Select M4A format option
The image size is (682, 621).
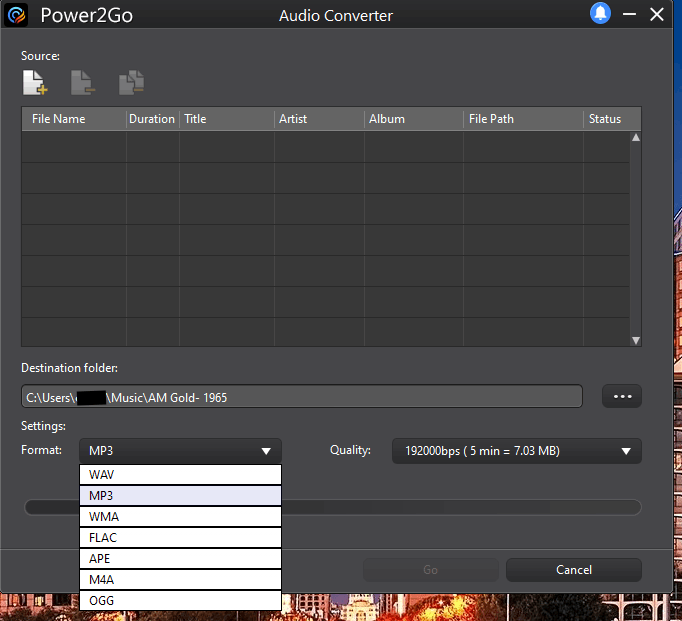(x=181, y=579)
